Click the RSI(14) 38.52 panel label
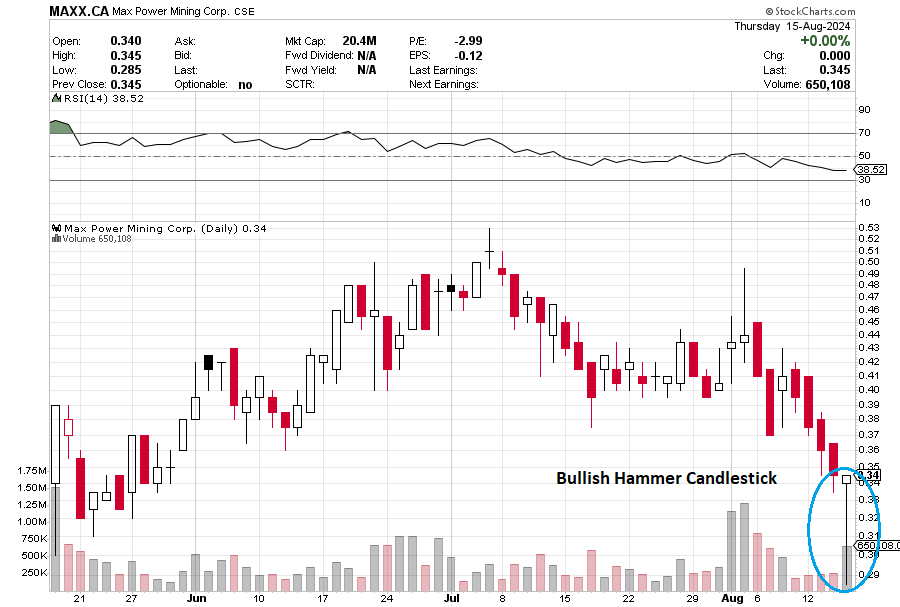This screenshot has width=900, height=607. [x=103, y=99]
